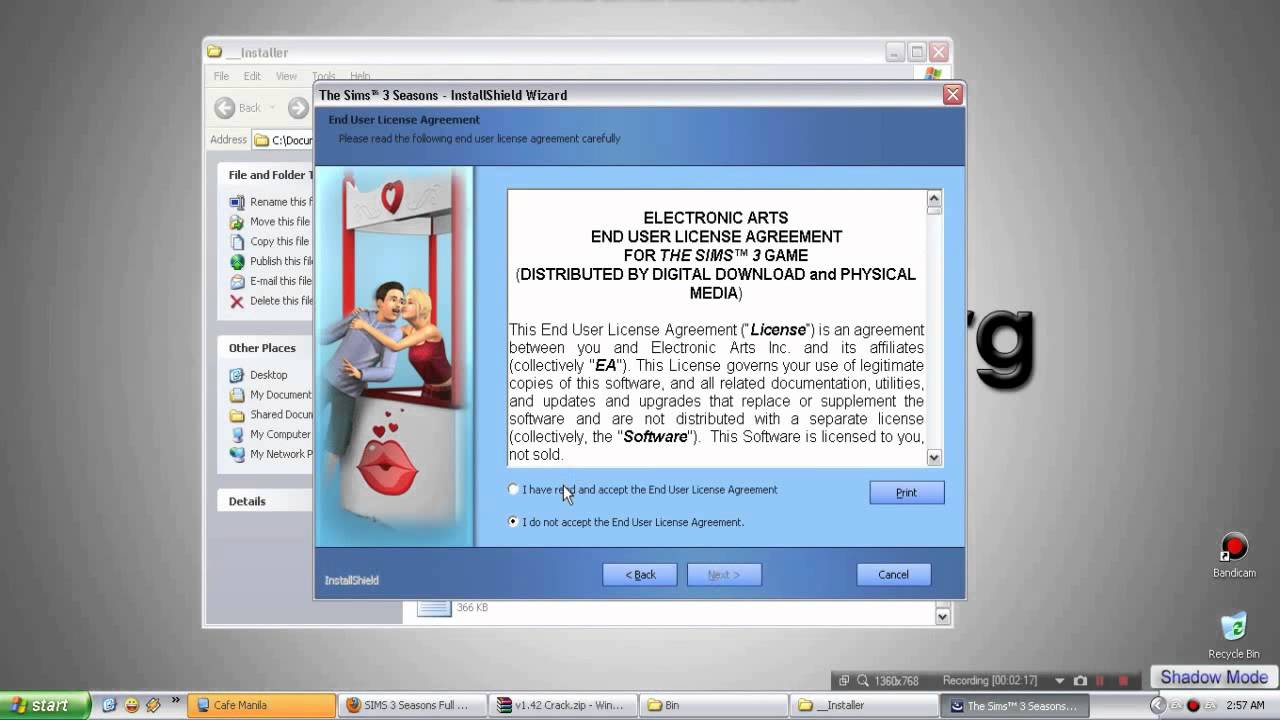Minimize the __Installer Explorer window

point(895,52)
